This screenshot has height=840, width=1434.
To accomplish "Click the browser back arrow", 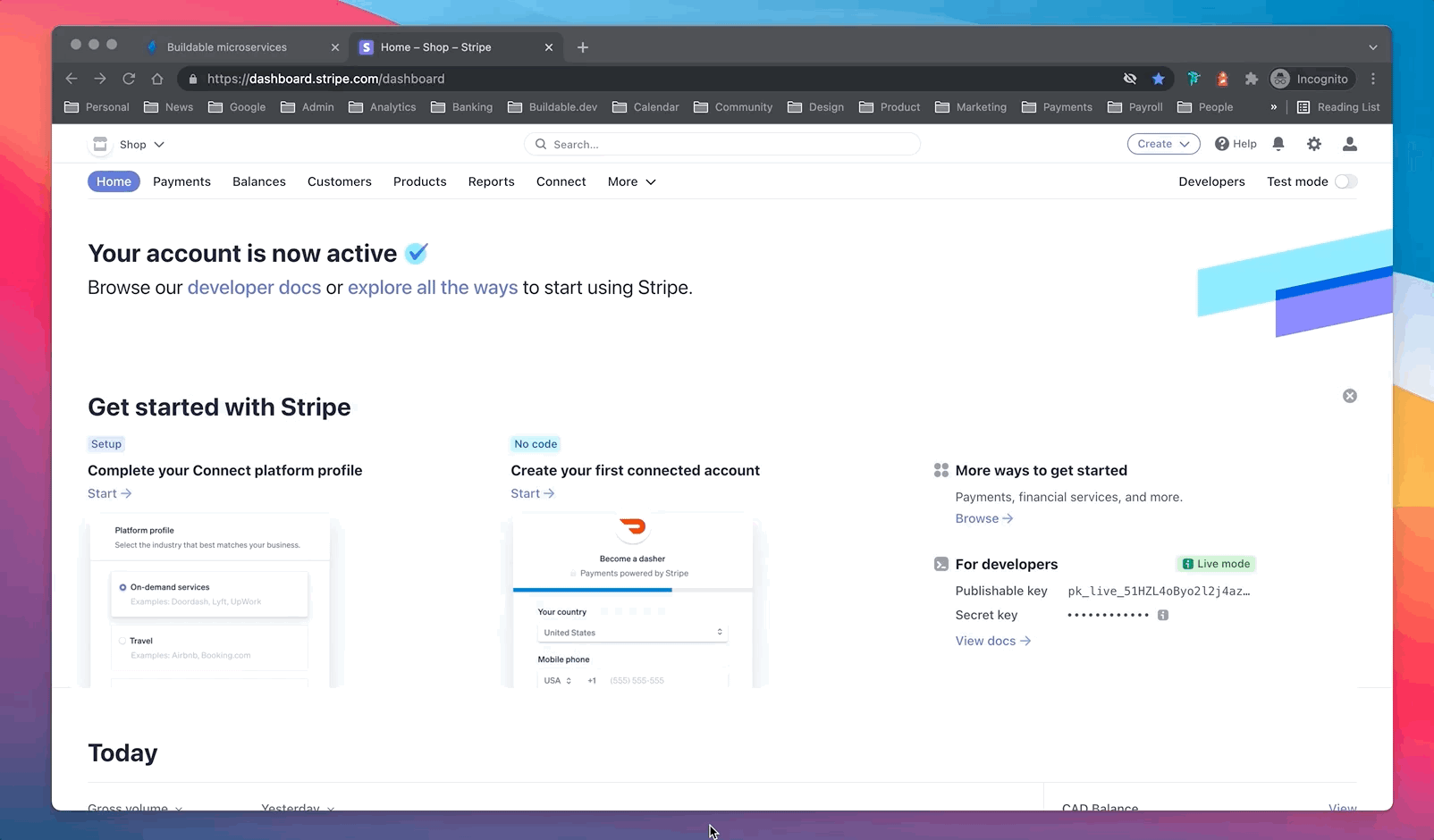I will tap(72, 79).
